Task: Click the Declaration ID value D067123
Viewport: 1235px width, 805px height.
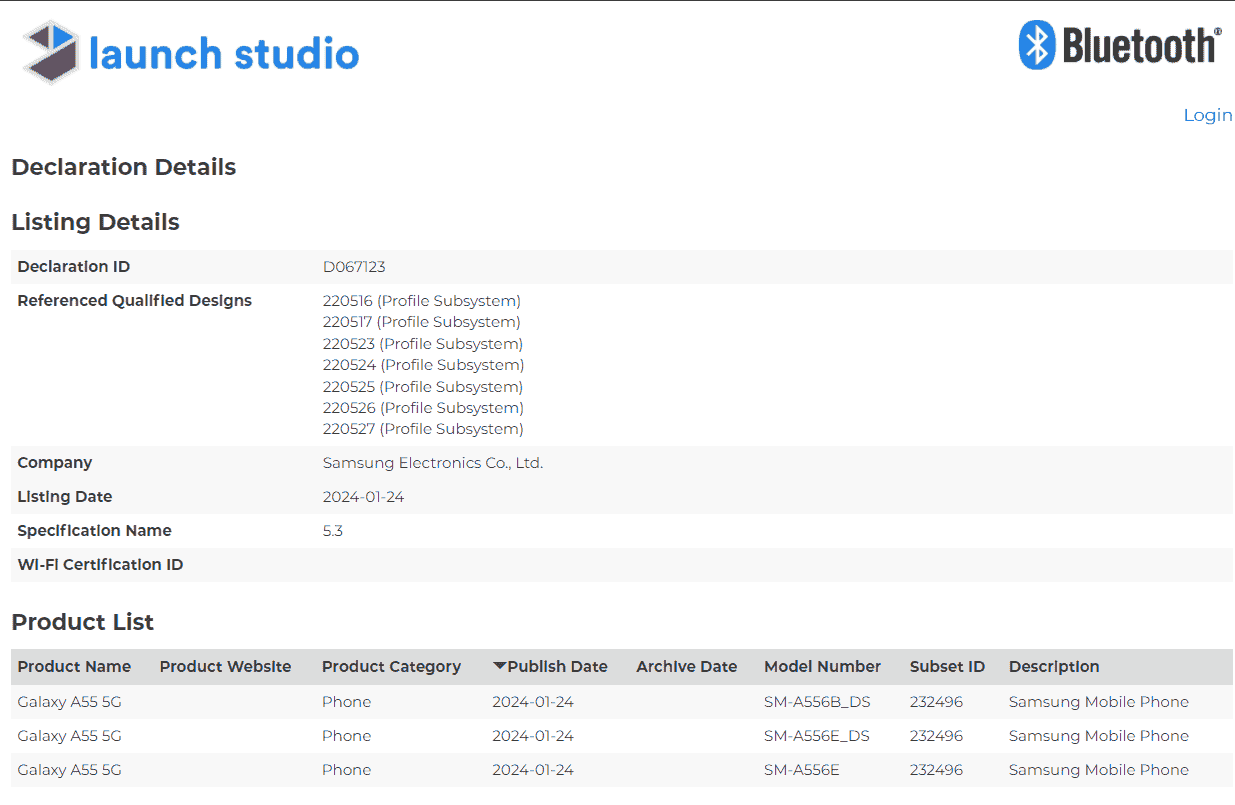Action: [x=354, y=267]
